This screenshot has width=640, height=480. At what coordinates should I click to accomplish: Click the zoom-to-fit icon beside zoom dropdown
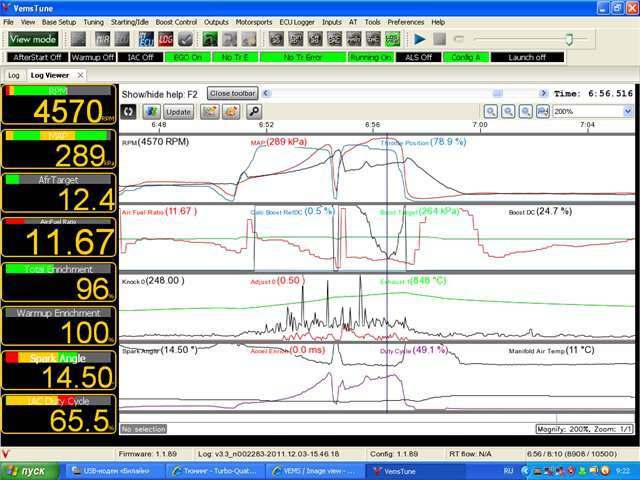click(x=542, y=112)
